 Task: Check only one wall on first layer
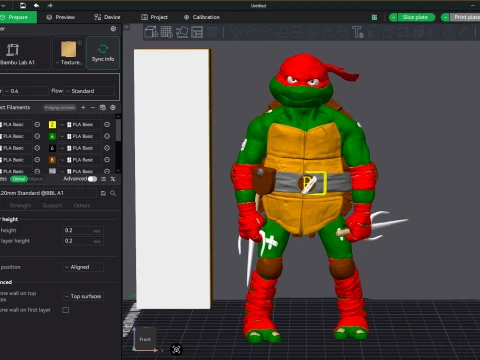[x=66, y=310]
